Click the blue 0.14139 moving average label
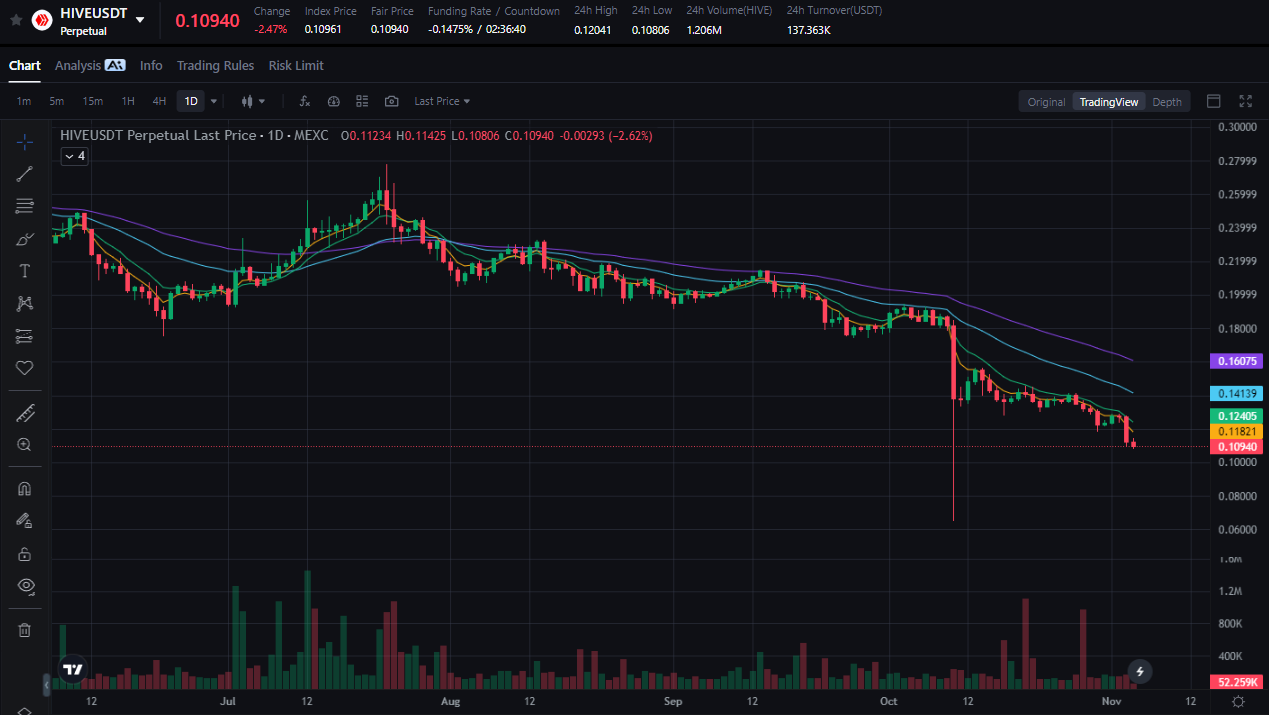The image size is (1269, 715). 1237,394
